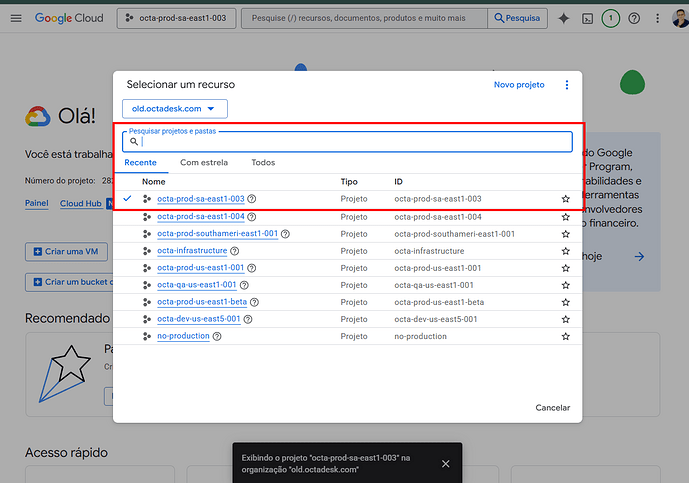Star the octa-prod-sa-east1-003 project
The image size is (689, 483).
565,199
